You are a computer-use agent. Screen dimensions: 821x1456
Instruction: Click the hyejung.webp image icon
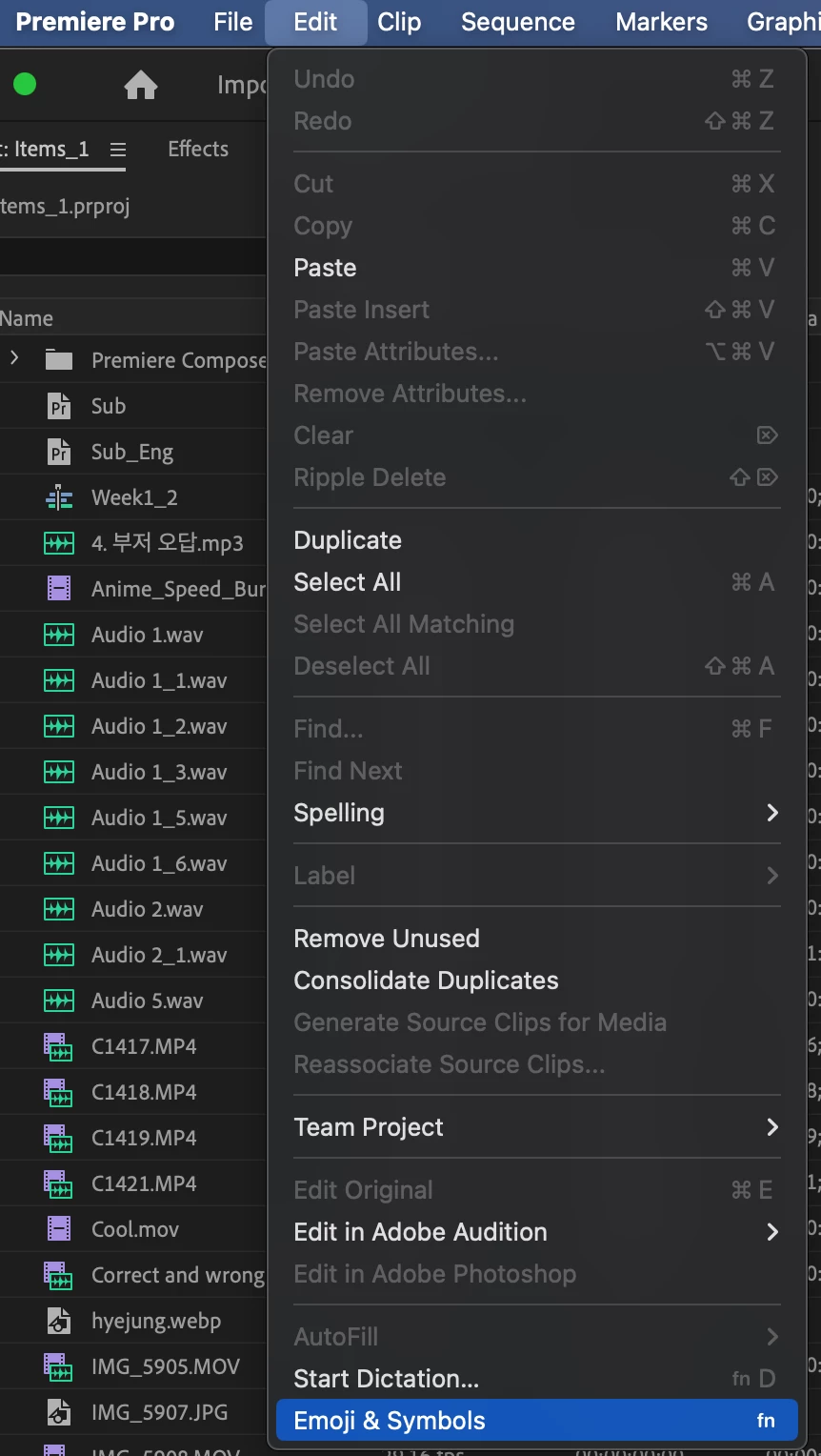(x=59, y=1321)
